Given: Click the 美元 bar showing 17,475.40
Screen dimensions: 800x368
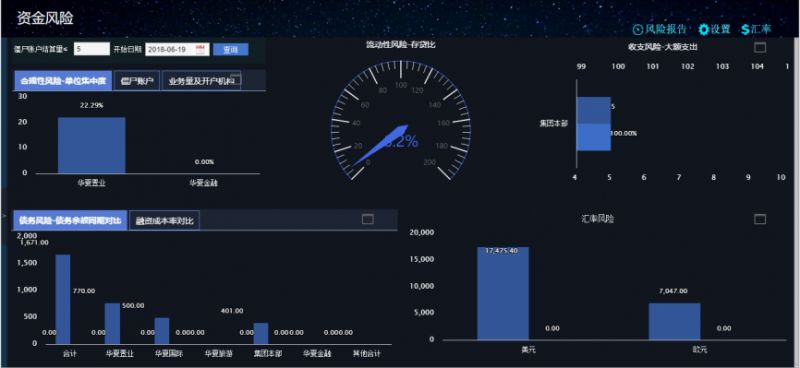Looking at the screenshot, I should (x=503, y=293).
